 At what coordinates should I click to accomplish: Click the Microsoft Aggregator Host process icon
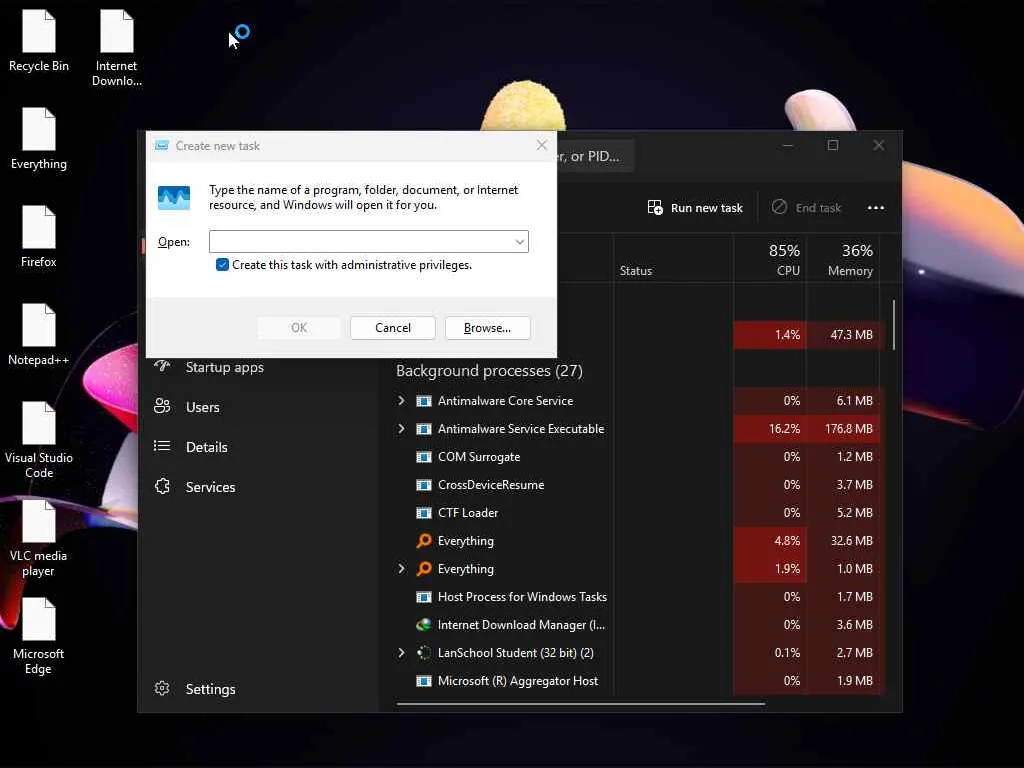tap(424, 681)
